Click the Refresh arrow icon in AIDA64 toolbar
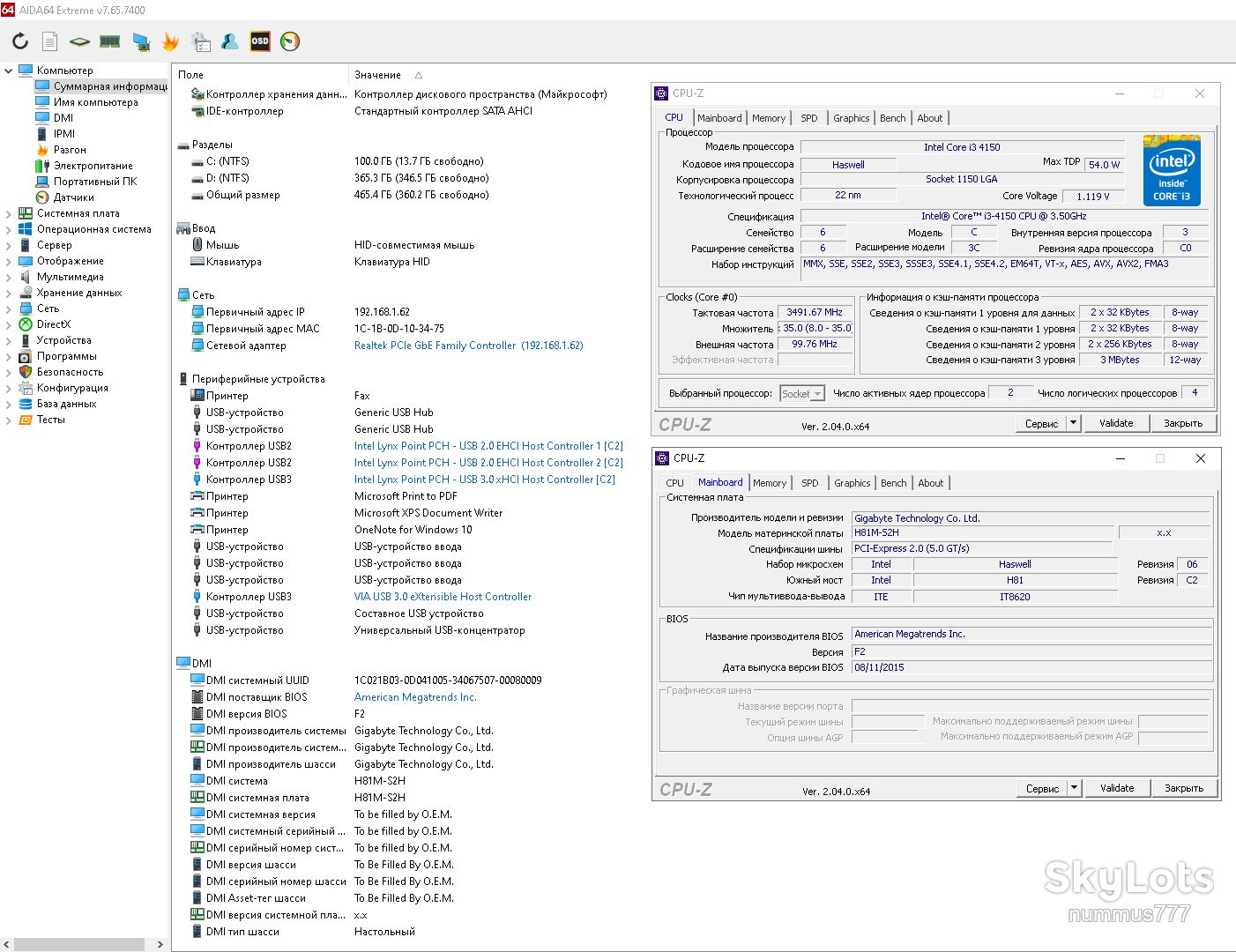The height and width of the screenshot is (952, 1236). coord(20,41)
